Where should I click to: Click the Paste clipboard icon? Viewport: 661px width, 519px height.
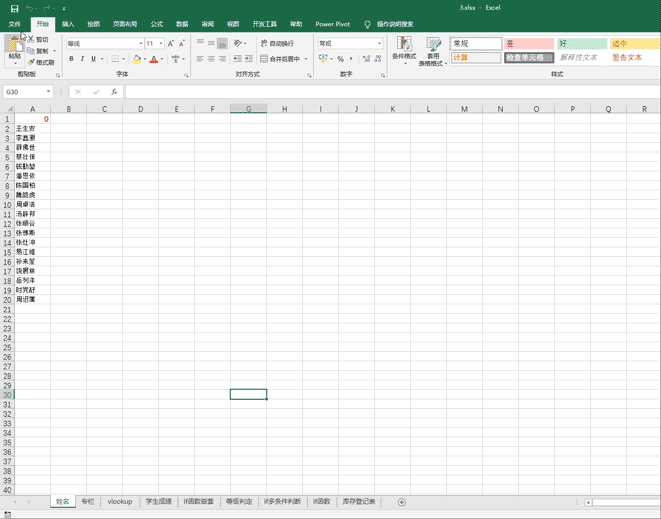coord(15,44)
